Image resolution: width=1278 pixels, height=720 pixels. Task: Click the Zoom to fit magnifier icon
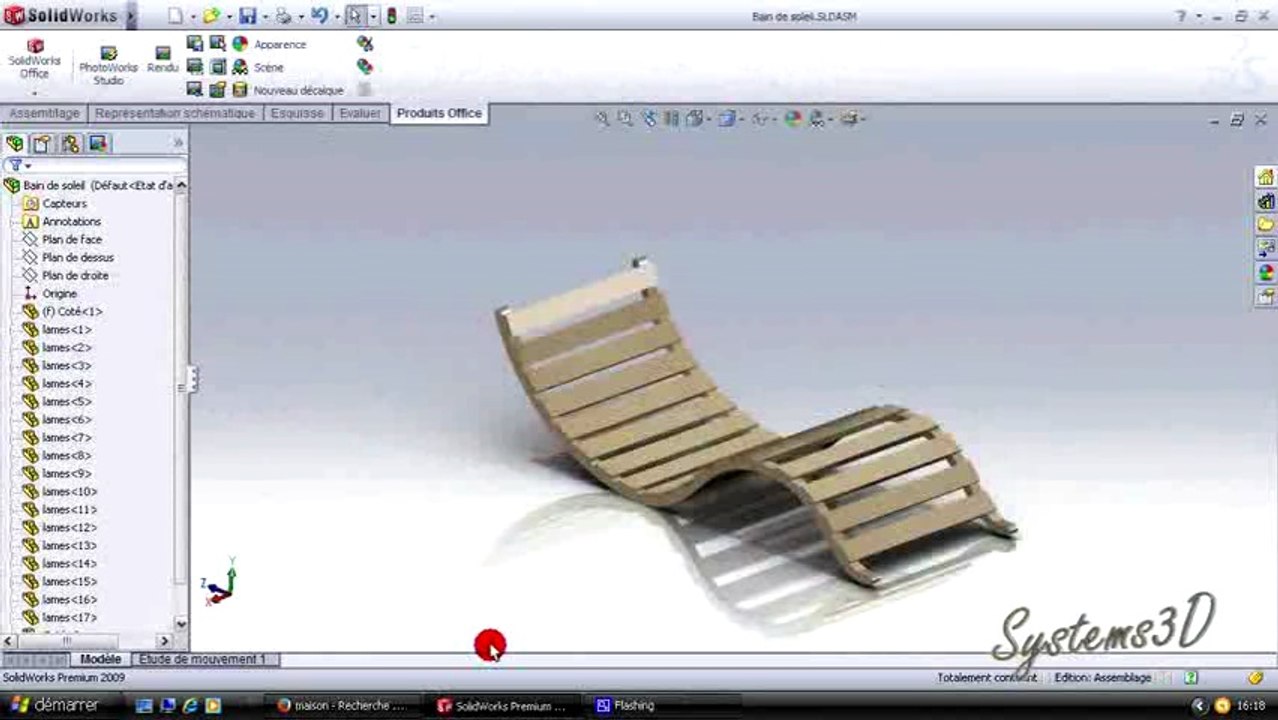tap(602, 118)
